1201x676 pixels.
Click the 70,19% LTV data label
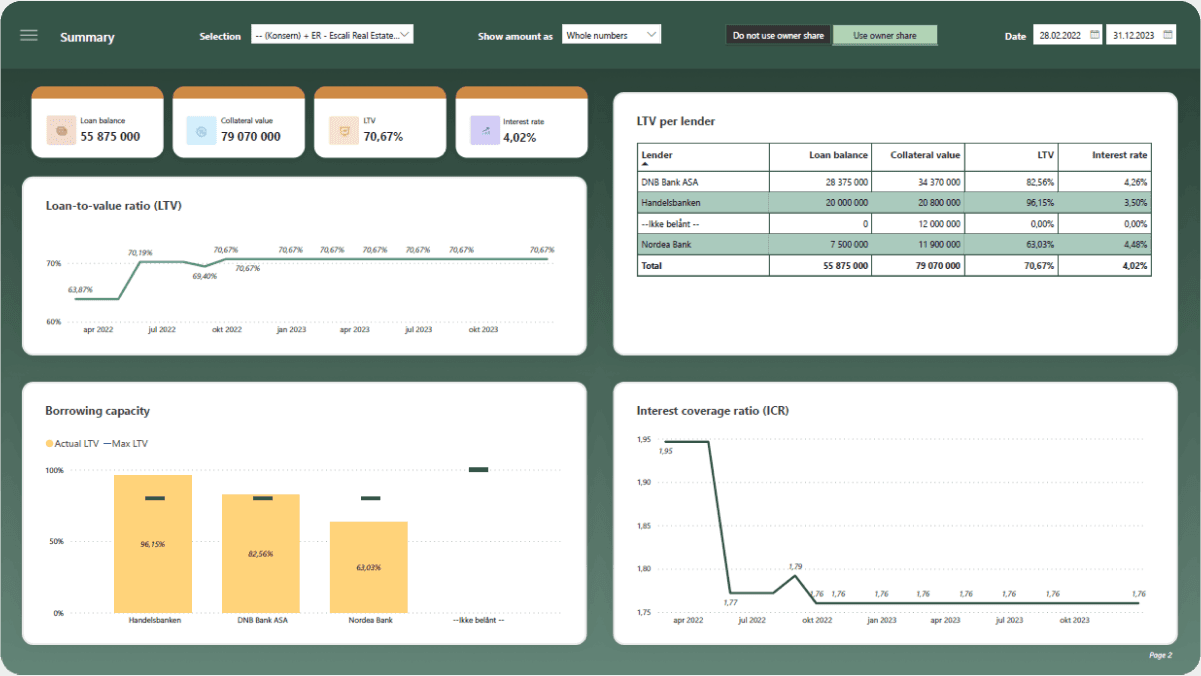(140, 252)
